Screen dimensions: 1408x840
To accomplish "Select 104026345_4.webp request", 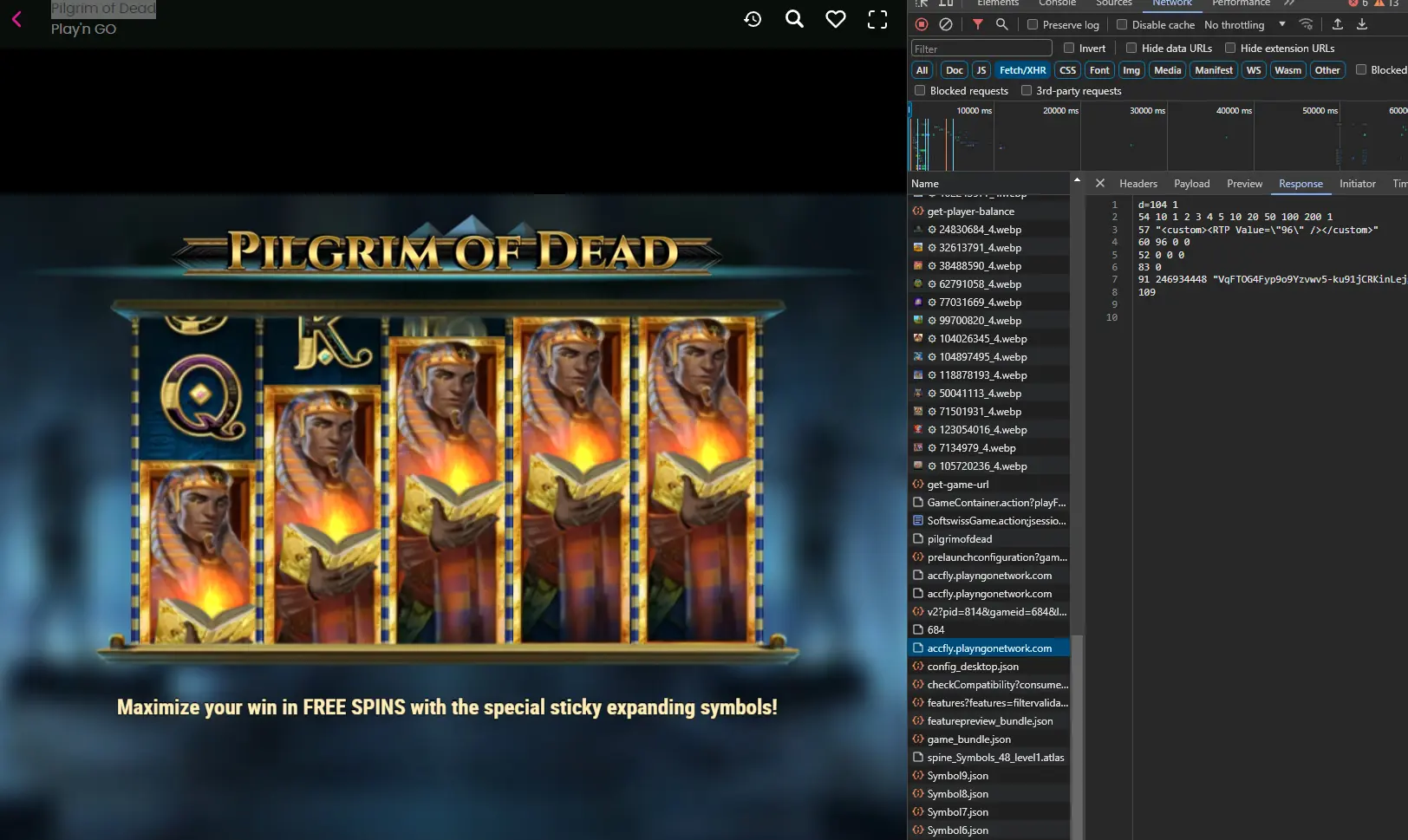I will click(988, 339).
